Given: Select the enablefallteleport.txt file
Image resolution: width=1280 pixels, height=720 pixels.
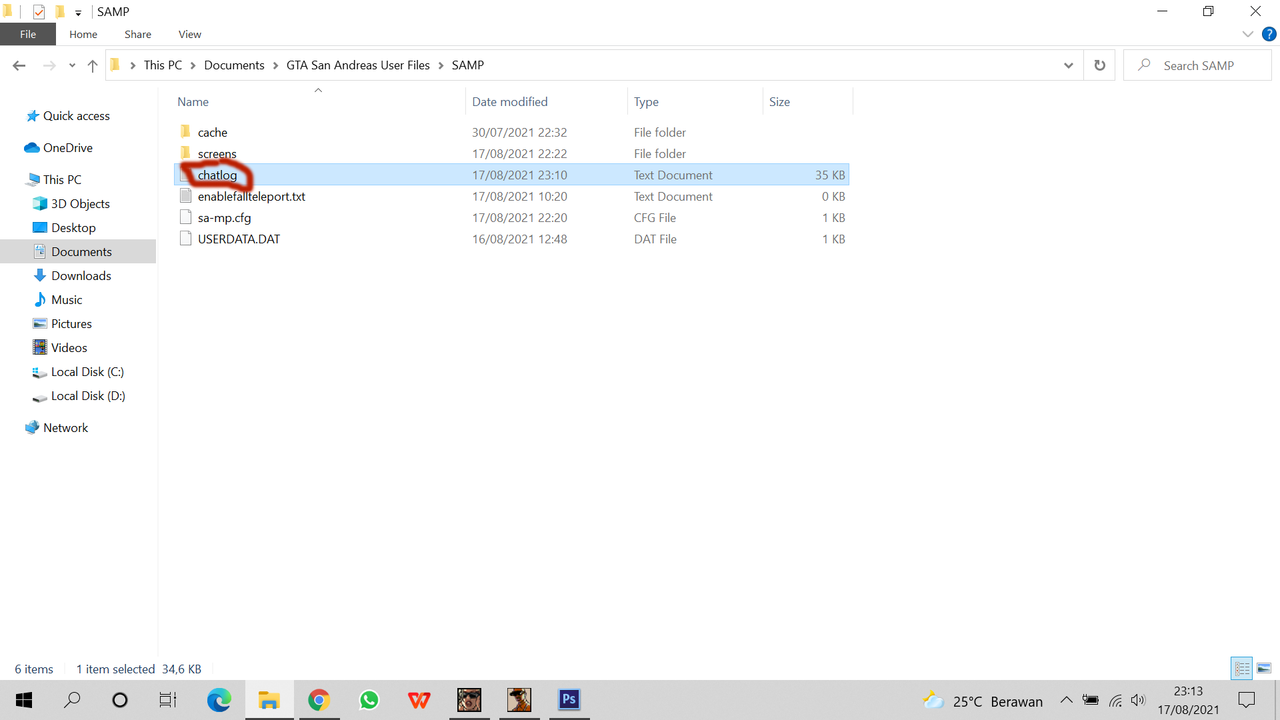Looking at the screenshot, I should coord(251,197).
